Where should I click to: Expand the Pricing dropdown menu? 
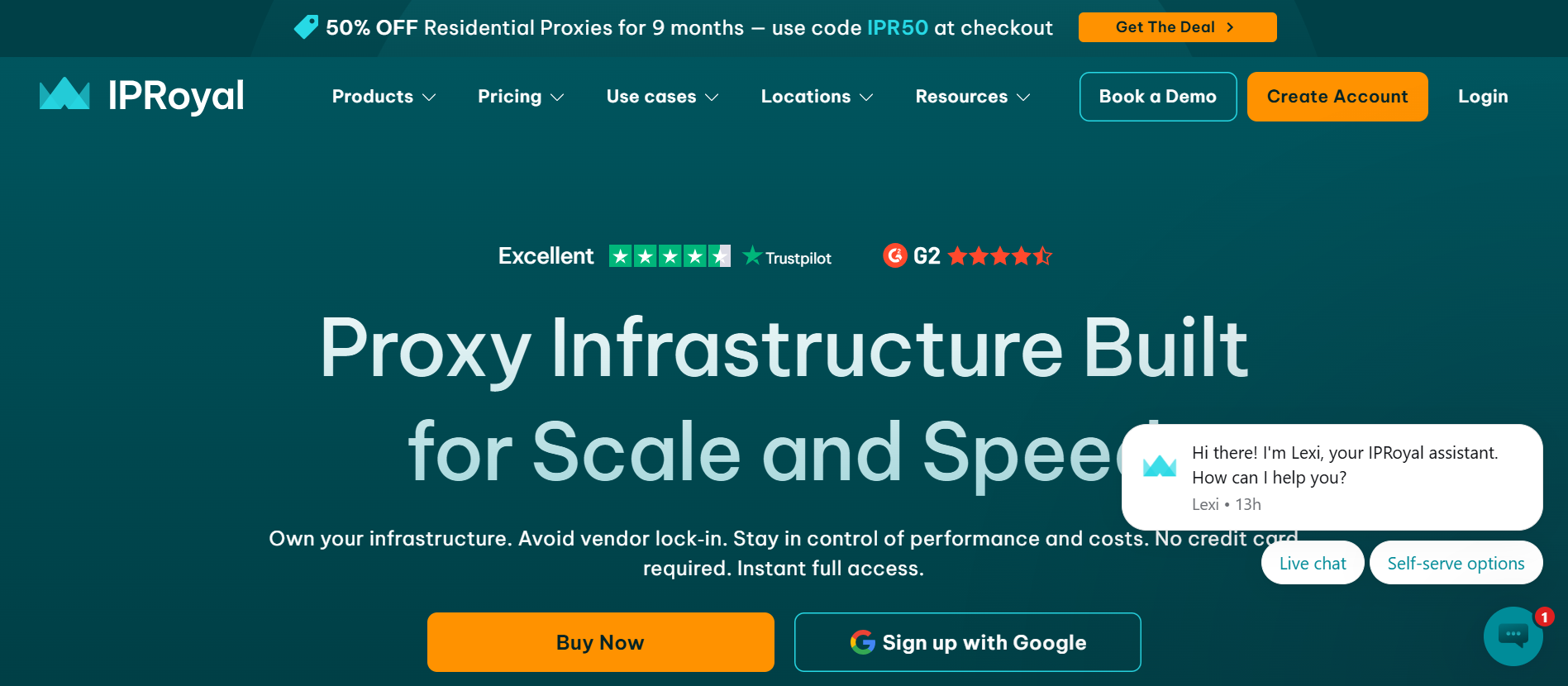[x=521, y=97]
